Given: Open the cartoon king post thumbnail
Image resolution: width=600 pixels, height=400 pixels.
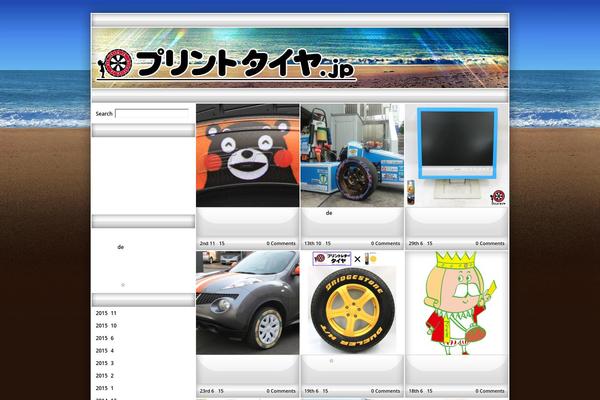Looking at the screenshot, I should [x=457, y=303].
